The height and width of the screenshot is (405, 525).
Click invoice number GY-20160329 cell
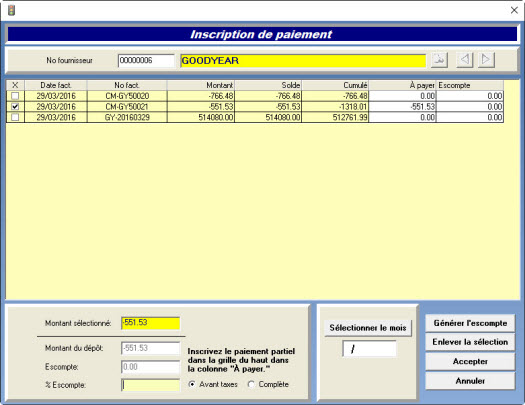pyautogui.click(x=127, y=117)
